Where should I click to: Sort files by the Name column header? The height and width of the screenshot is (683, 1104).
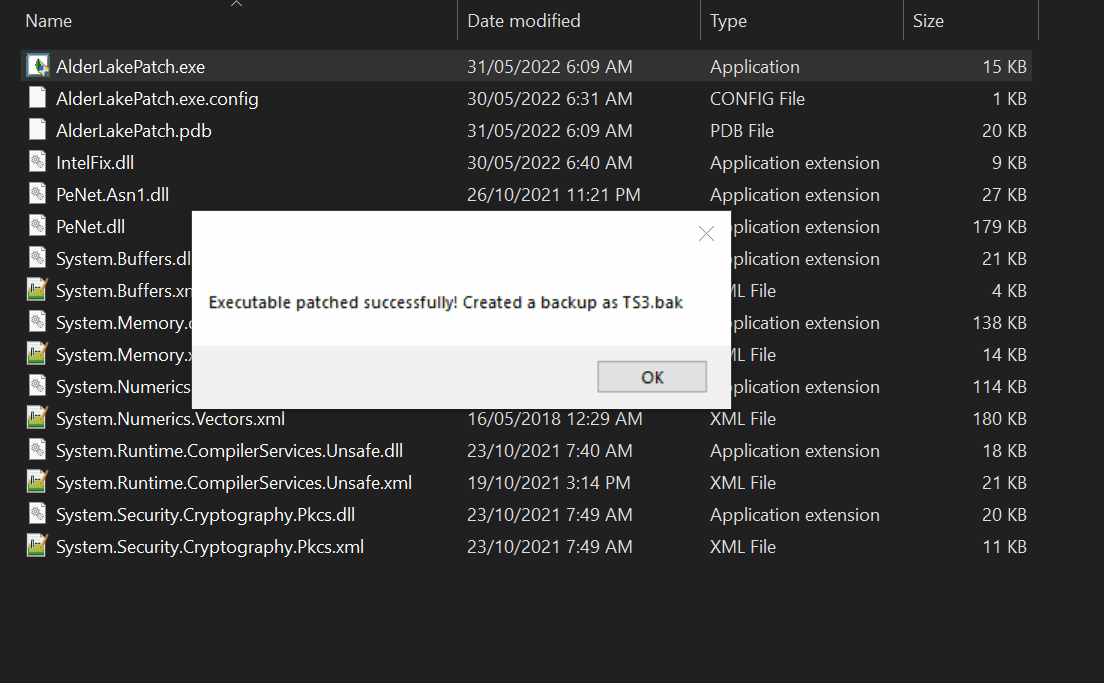(x=48, y=21)
